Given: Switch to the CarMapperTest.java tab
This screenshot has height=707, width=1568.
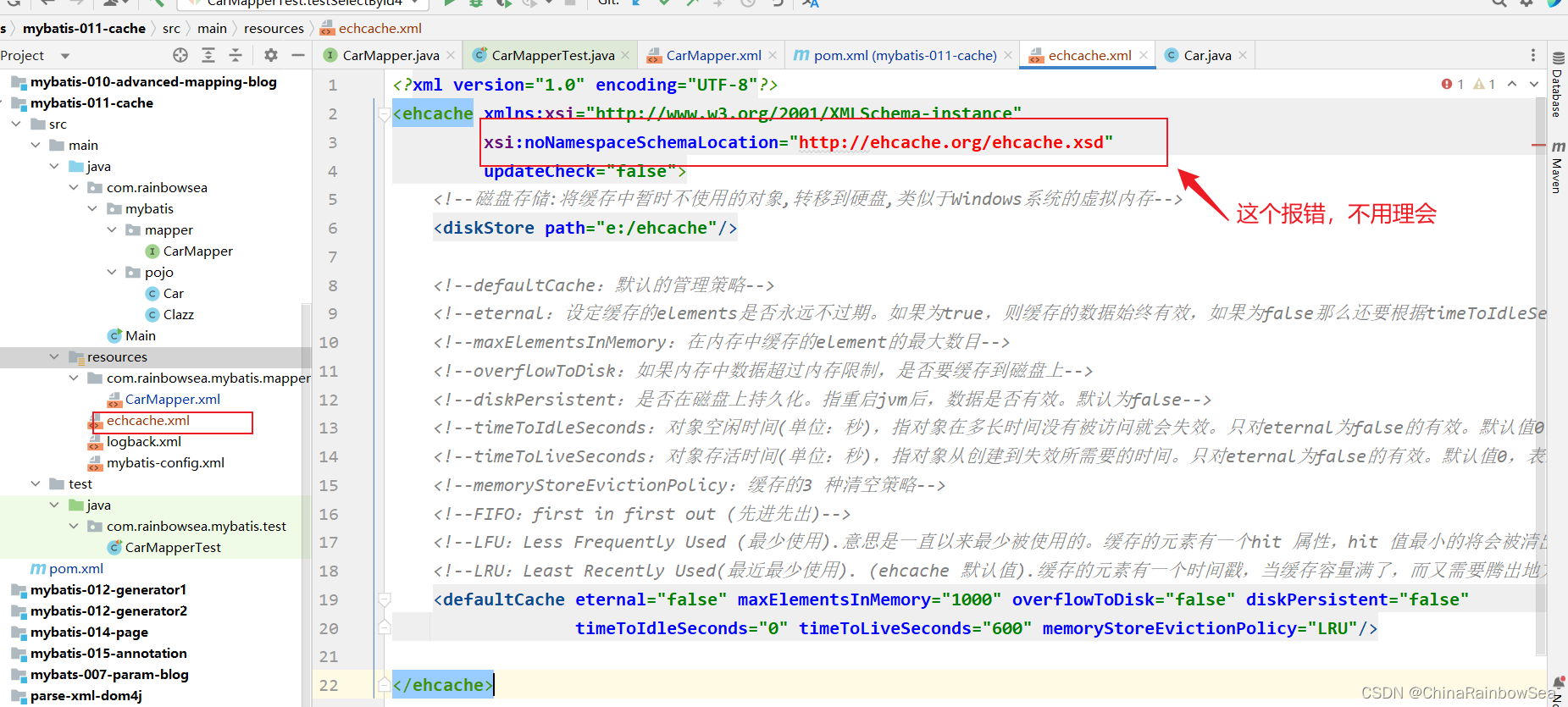Looking at the screenshot, I should pyautogui.click(x=551, y=55).
